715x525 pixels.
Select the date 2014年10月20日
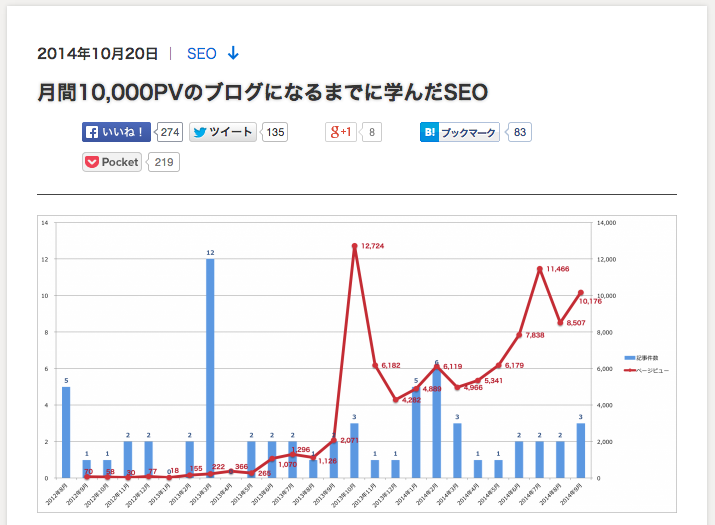click(98, 54)
